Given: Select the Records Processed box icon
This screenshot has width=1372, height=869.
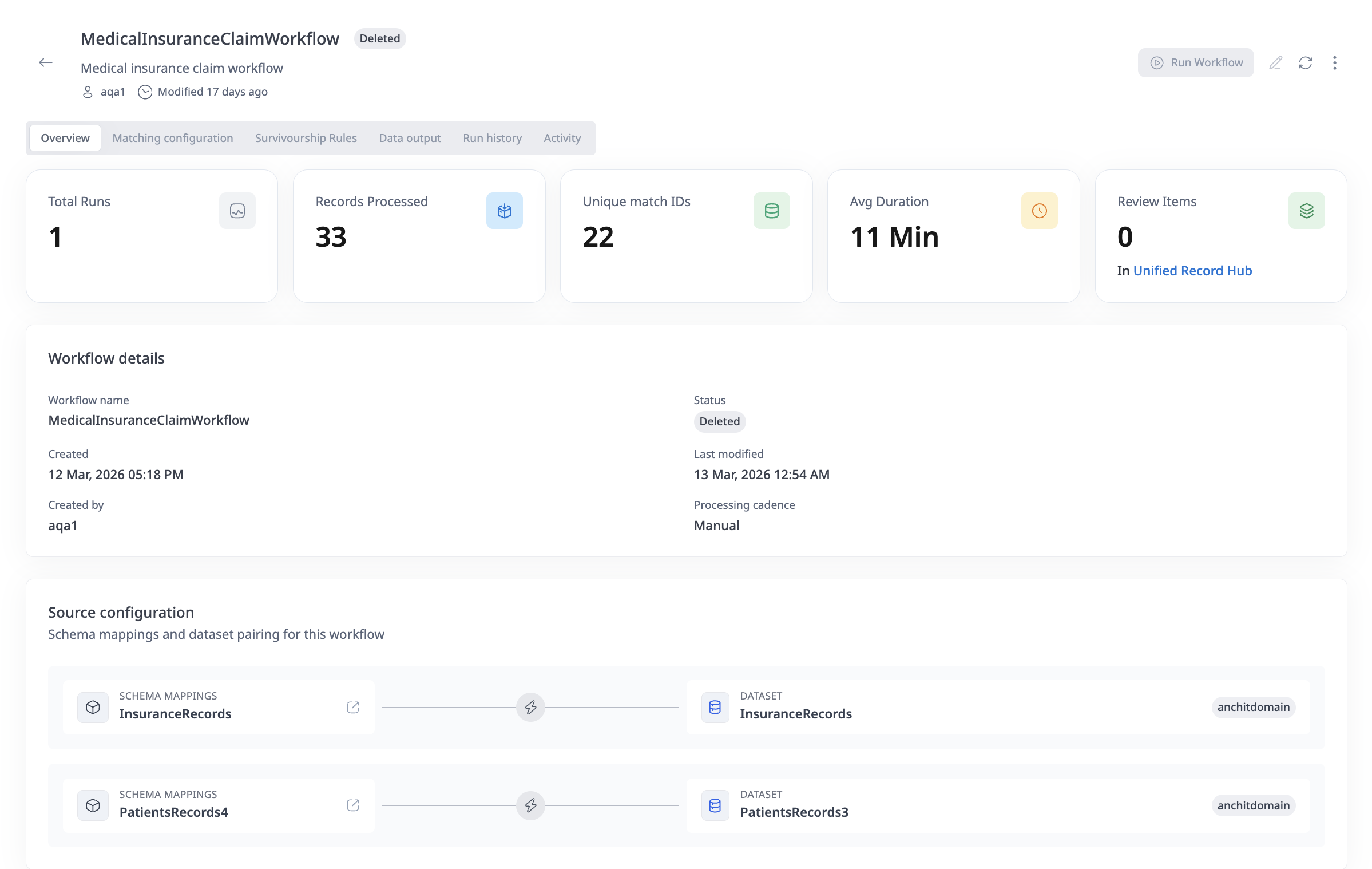Looking at the screenshot, I should [x=504, y=210].
